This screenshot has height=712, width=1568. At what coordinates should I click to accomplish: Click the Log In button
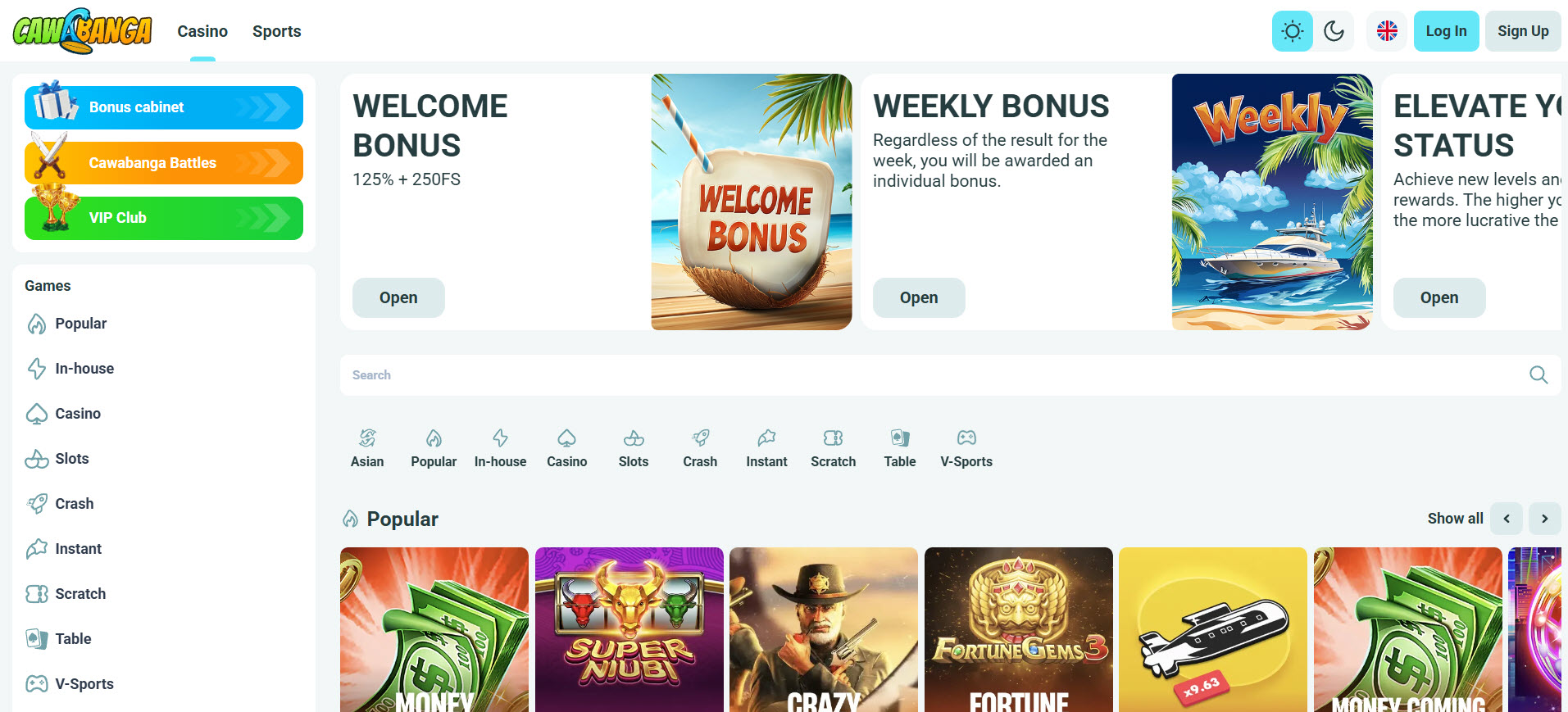coord(1446,31)
